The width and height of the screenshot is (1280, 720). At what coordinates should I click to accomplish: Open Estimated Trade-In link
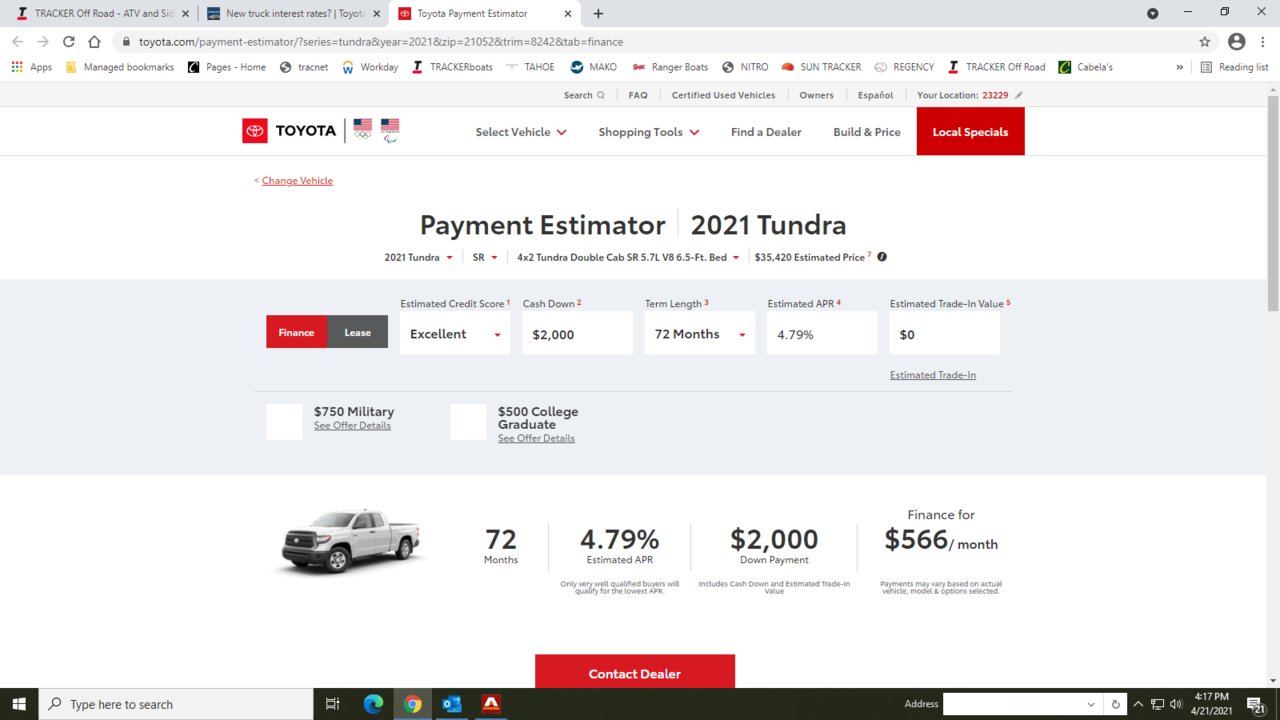click(933, 375)
